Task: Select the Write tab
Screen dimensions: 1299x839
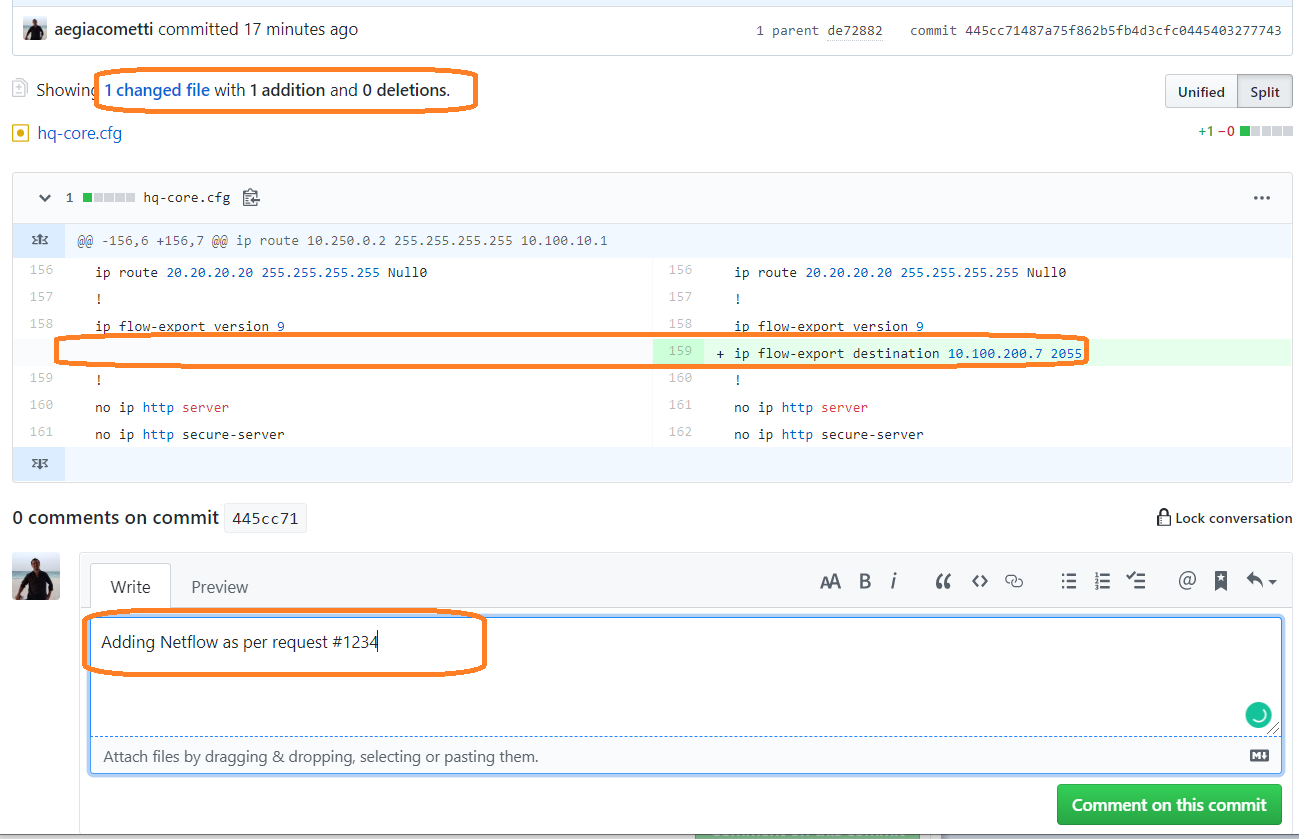Action: pyautogui.click(x=130, y=587)
